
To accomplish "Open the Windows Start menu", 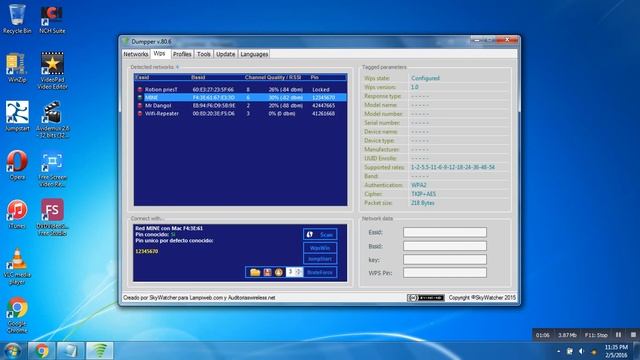I will coord(12,351).
